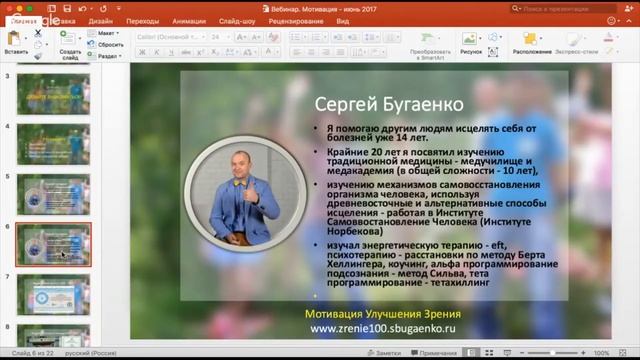Image resolution: width=640 pixels, height=360 pixels.
Task: Click the zoom in plus button
Action: coord(583,353)
